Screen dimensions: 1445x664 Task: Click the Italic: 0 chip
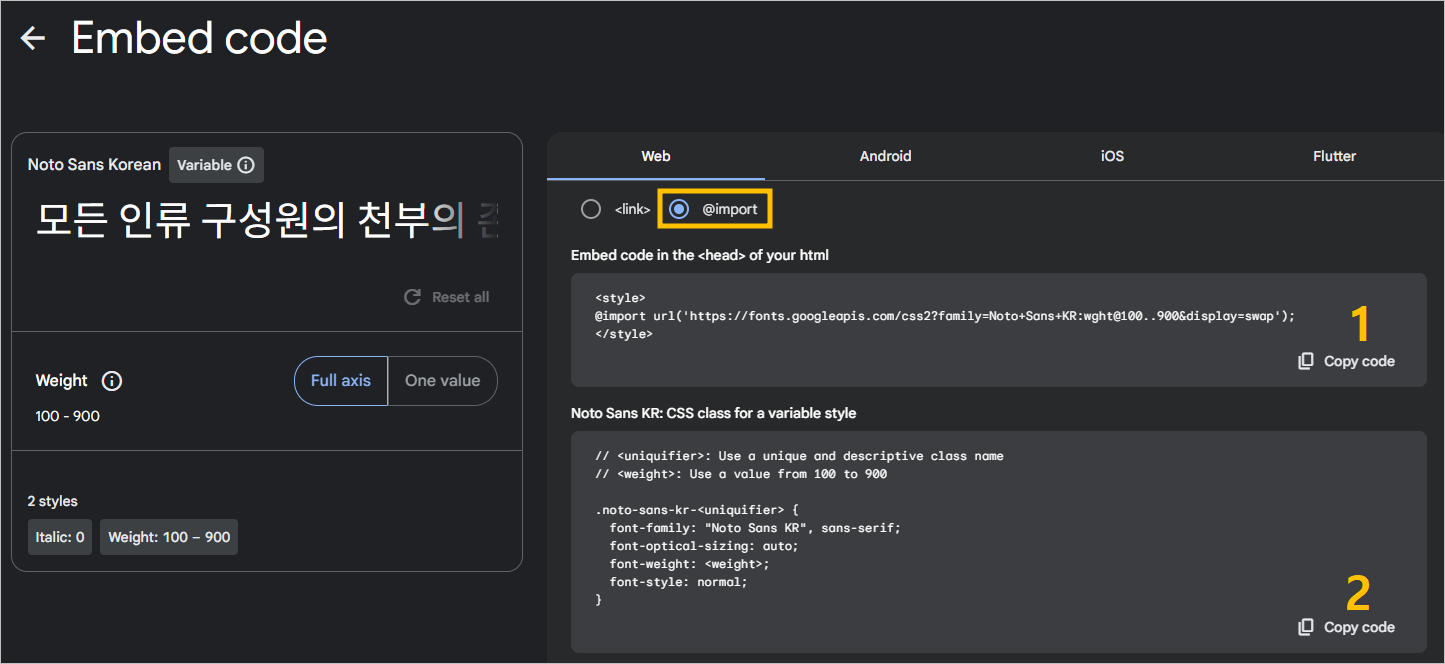(60, 537)
